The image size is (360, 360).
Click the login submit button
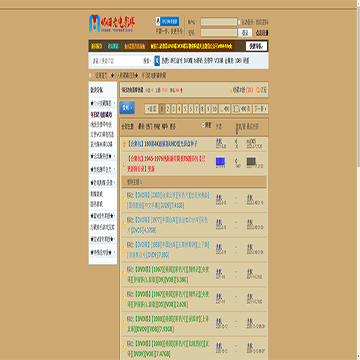[x=245, y=33]
